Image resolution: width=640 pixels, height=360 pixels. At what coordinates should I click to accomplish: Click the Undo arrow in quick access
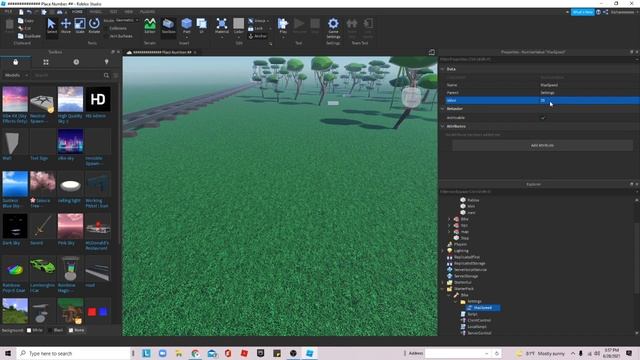point(29,12)
